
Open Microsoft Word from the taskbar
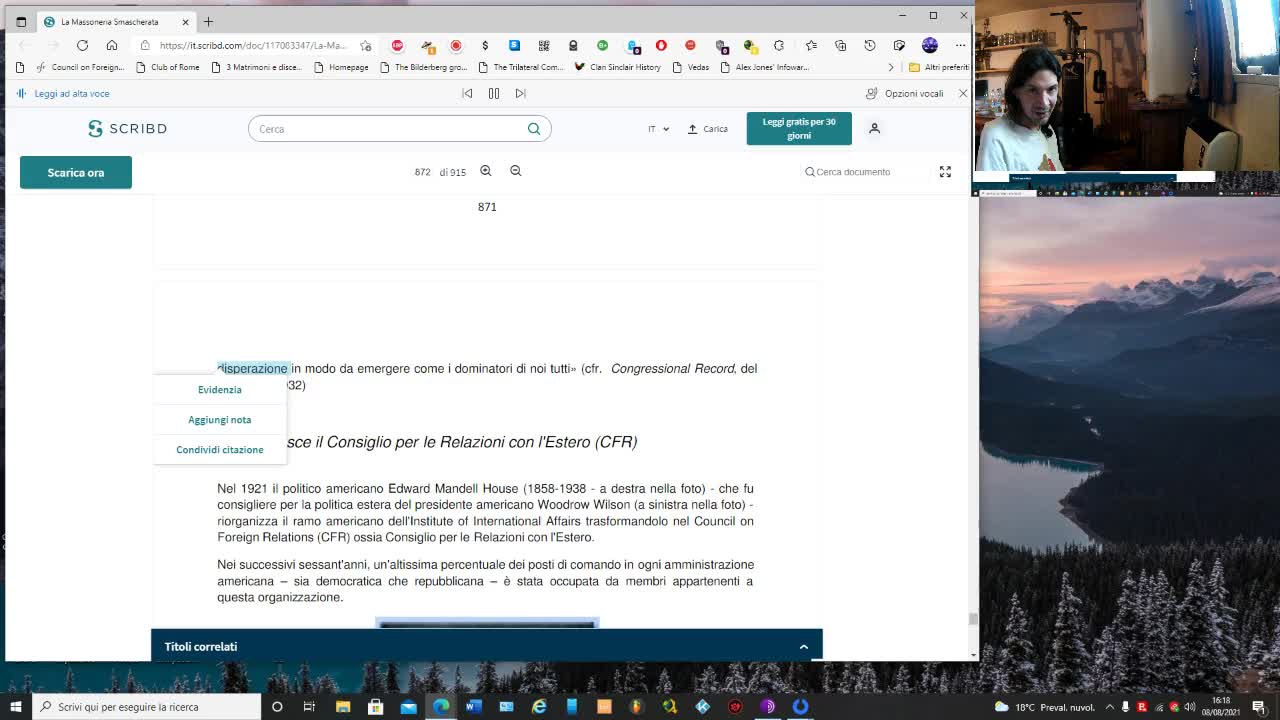coord(474,706)
